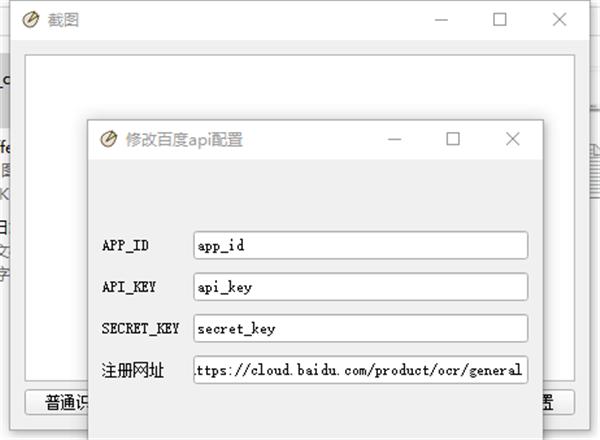
Task: Click the API_KEY label
Action: [129, 287]
